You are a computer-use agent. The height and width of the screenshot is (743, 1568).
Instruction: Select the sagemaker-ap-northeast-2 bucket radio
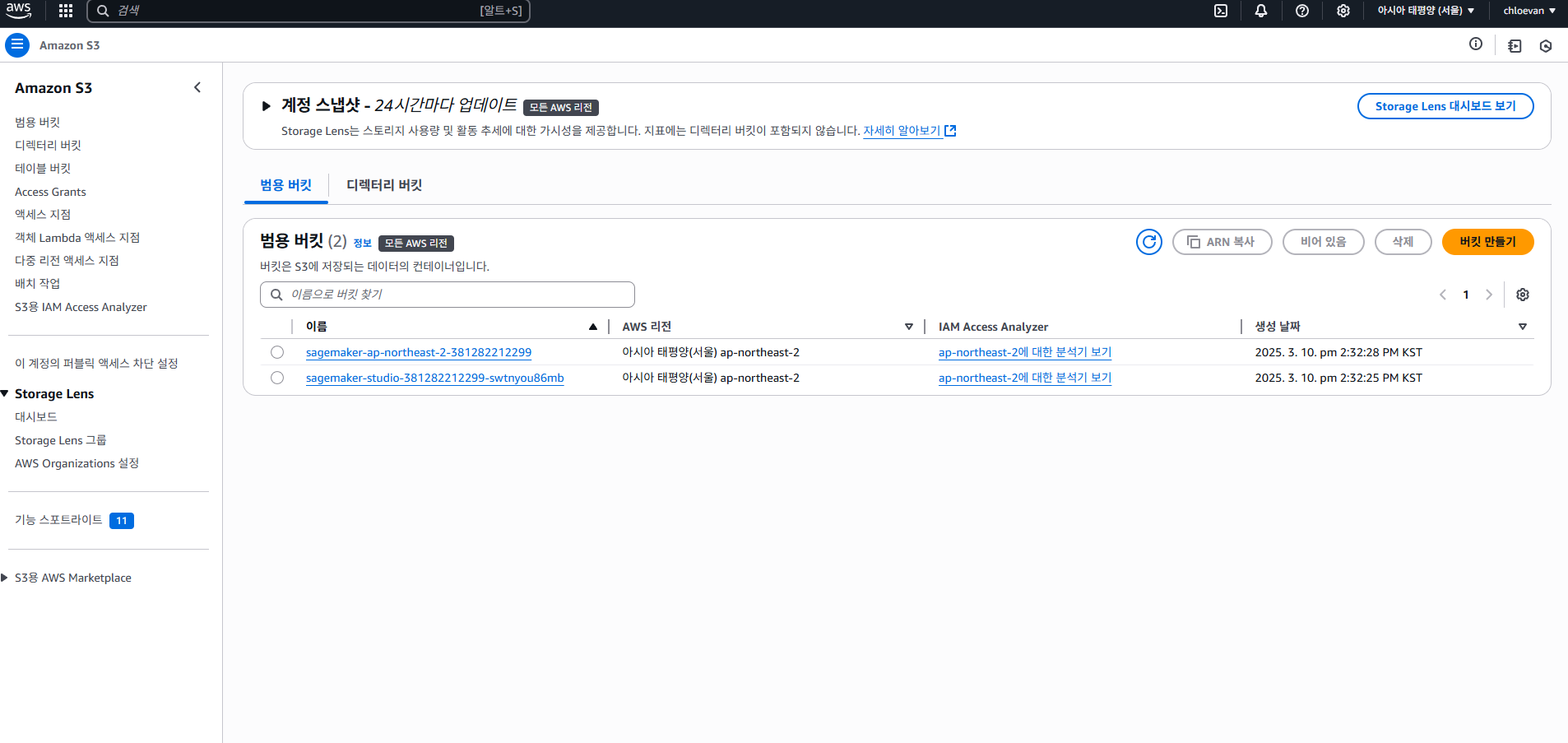pyautogui.click(x=277, y=352)
